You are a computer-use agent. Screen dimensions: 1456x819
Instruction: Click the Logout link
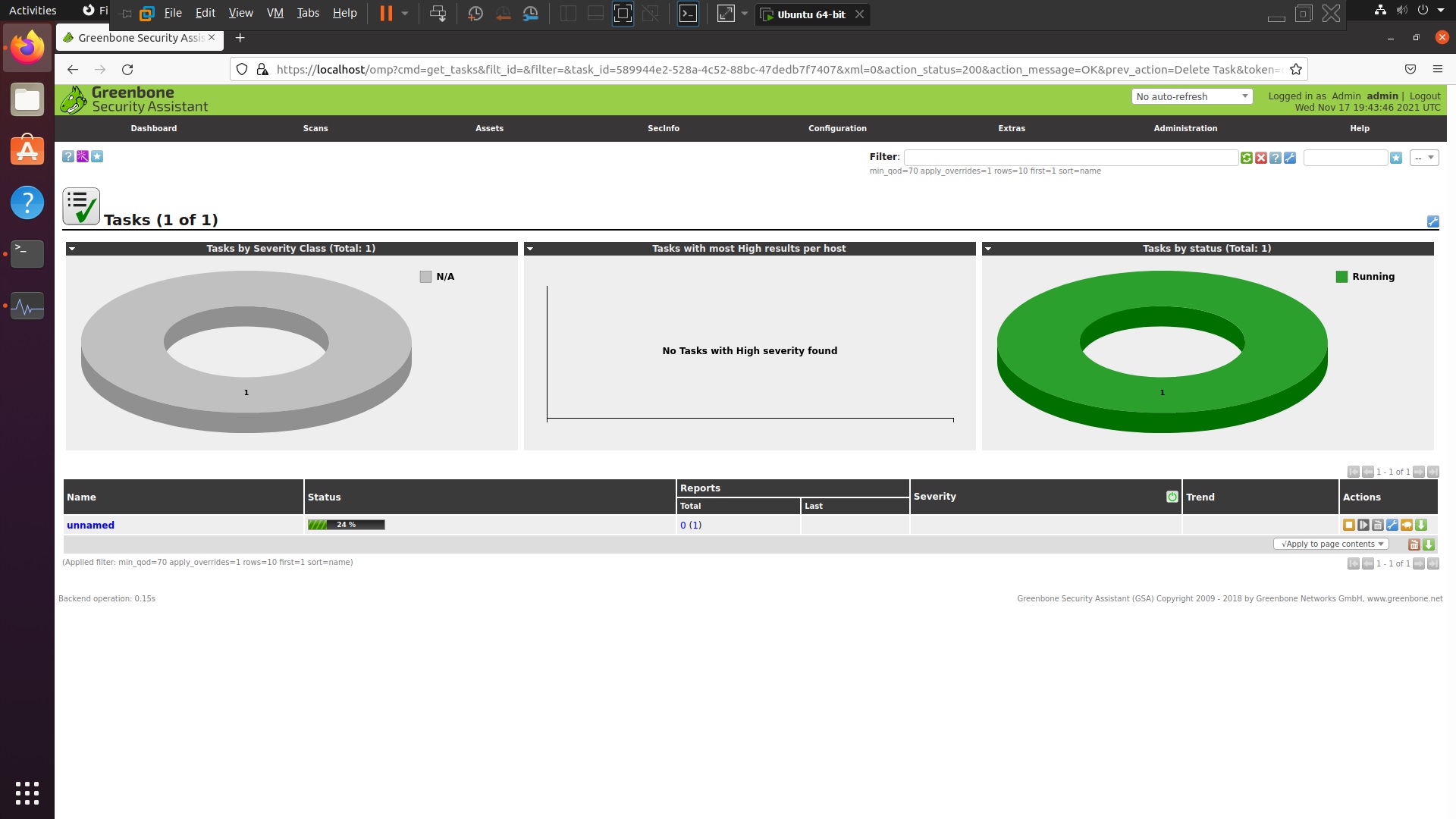coord(1424,96)
